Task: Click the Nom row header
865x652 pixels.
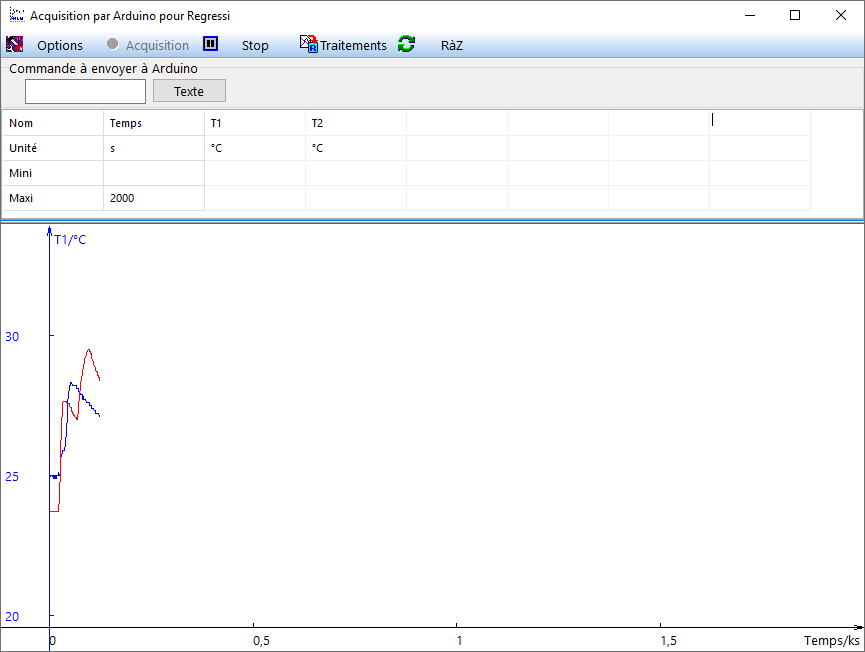Action: click(x=53, y=123)
